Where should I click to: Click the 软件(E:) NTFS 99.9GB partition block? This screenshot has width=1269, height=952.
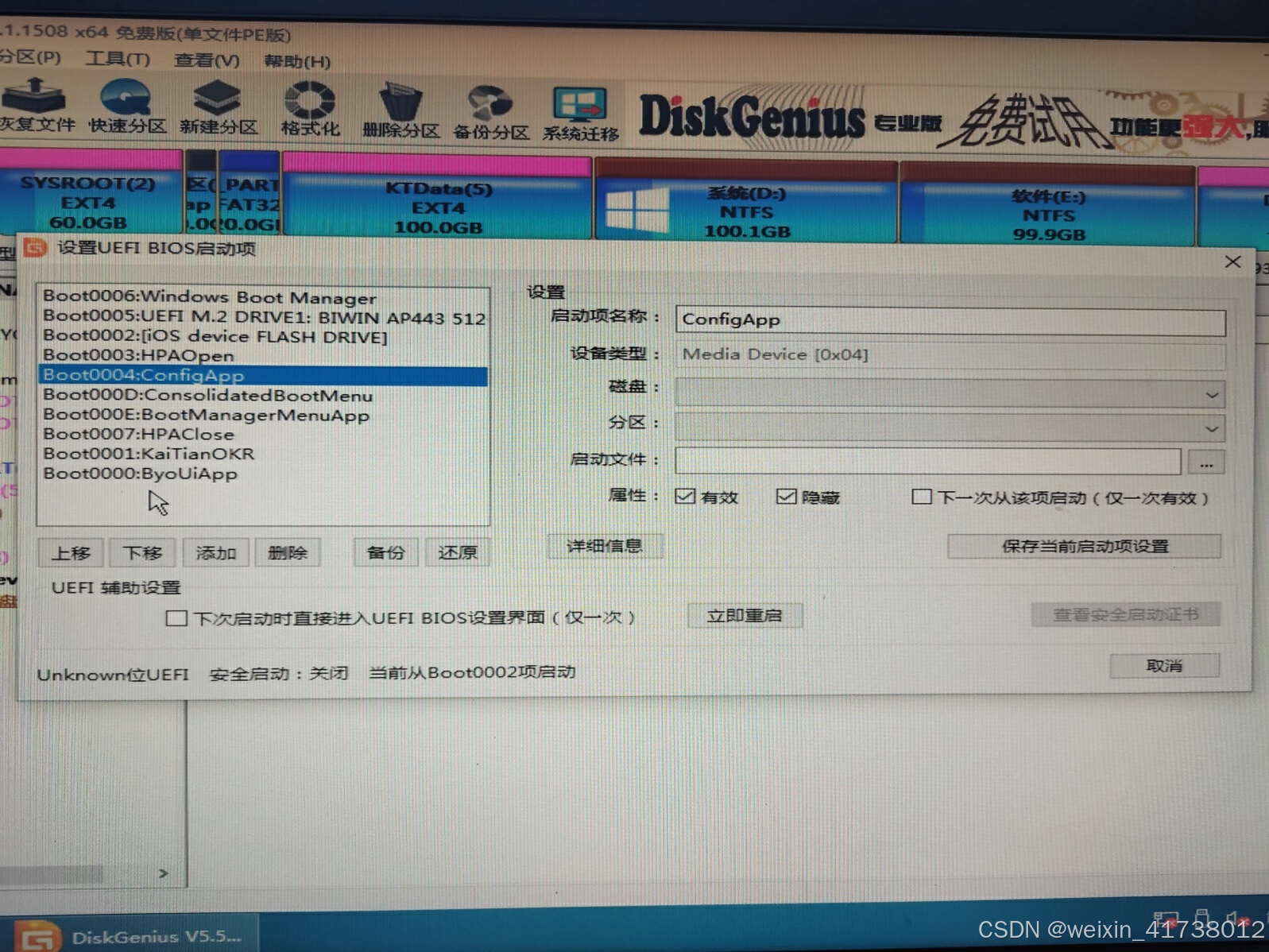(1047, 203)
